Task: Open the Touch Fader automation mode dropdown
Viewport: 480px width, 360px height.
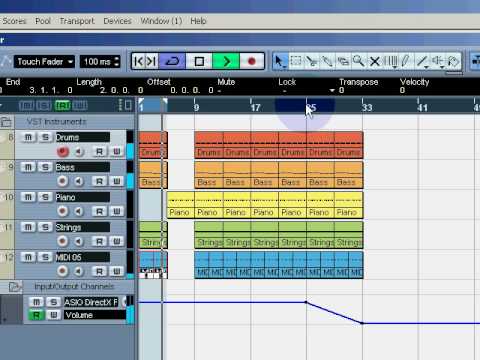Action: 44,62
